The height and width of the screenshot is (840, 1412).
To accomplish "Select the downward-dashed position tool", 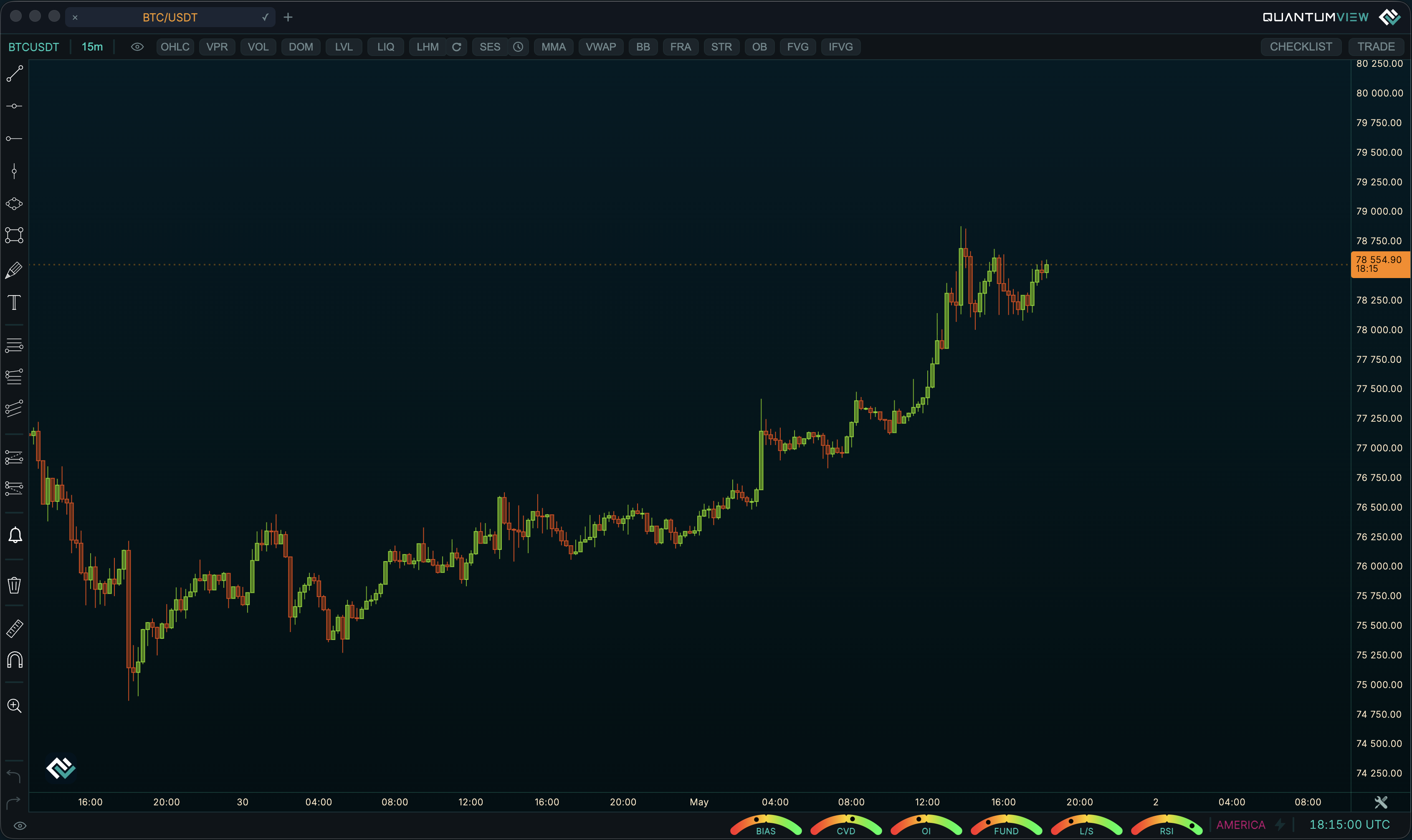I will tap(14, 488).
